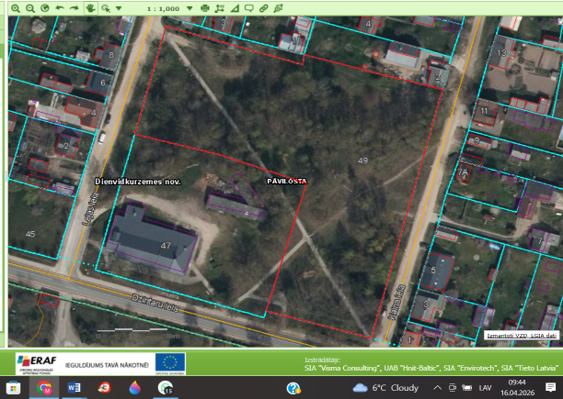Open the map scale 1:1,000 dropdown

pos(190,8)
